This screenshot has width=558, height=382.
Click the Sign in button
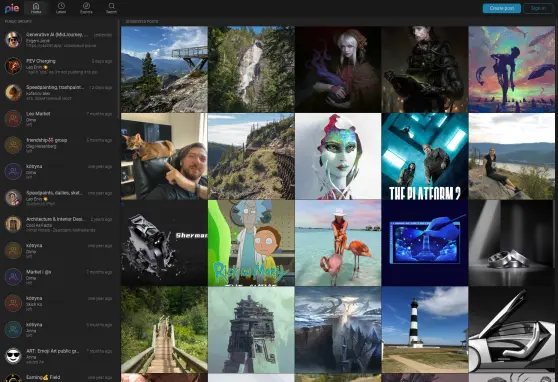coord(538,8)
